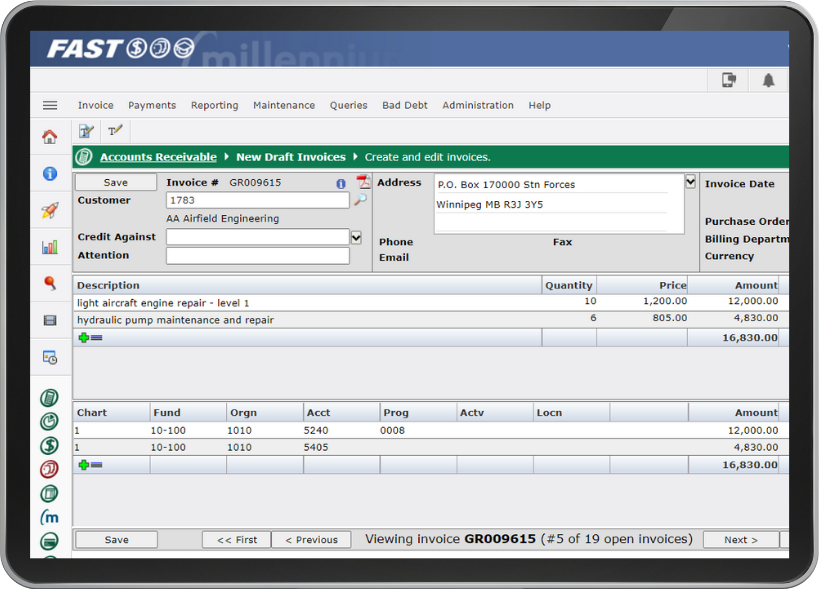Screen dimensions: 819x589
Task: Click the PDF icon beside the Invoice number
Action: [x=364, y=182]
